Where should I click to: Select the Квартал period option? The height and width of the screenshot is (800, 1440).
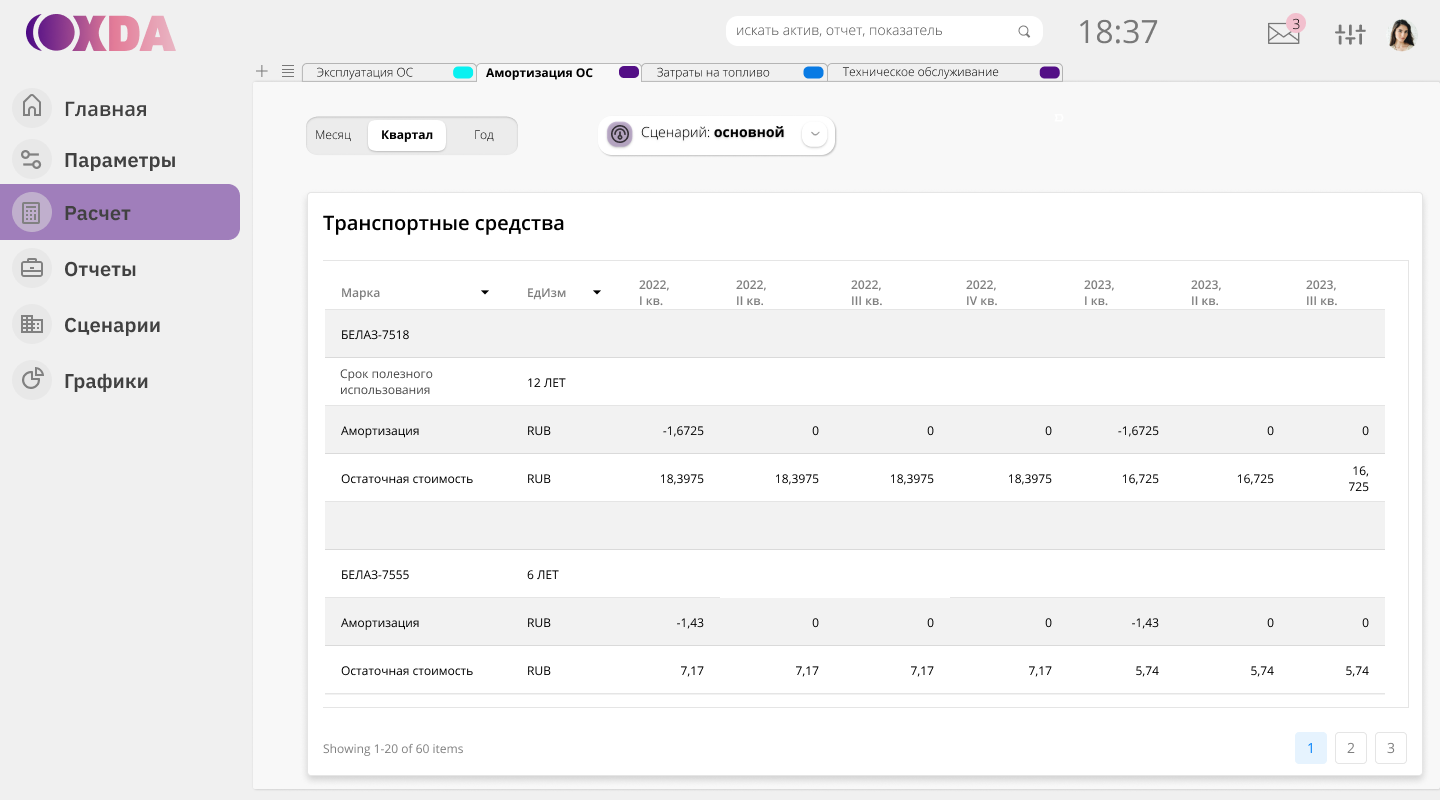click(407, 135)
